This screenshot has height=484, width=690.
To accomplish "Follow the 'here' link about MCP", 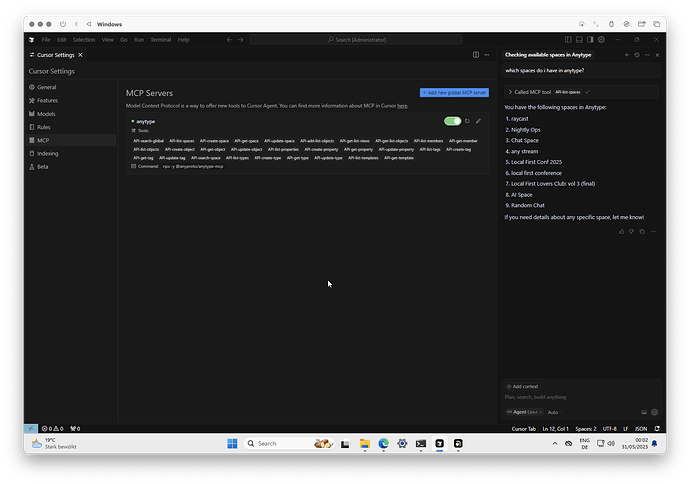I will tap(402, 106).
